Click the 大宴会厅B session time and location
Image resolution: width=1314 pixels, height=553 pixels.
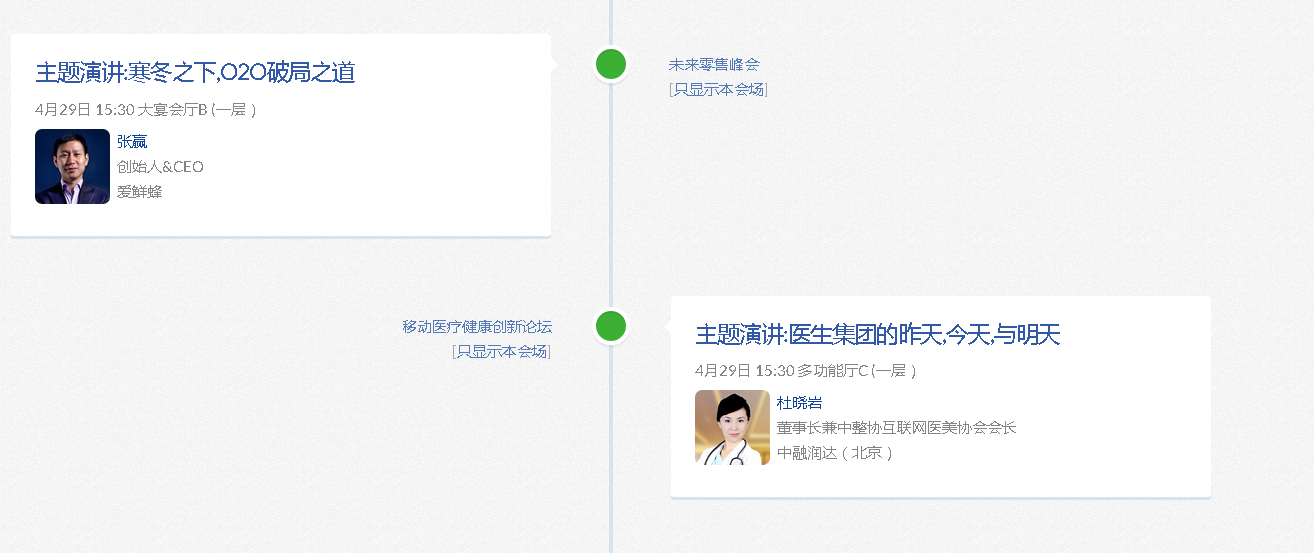(x=146, y=110)
